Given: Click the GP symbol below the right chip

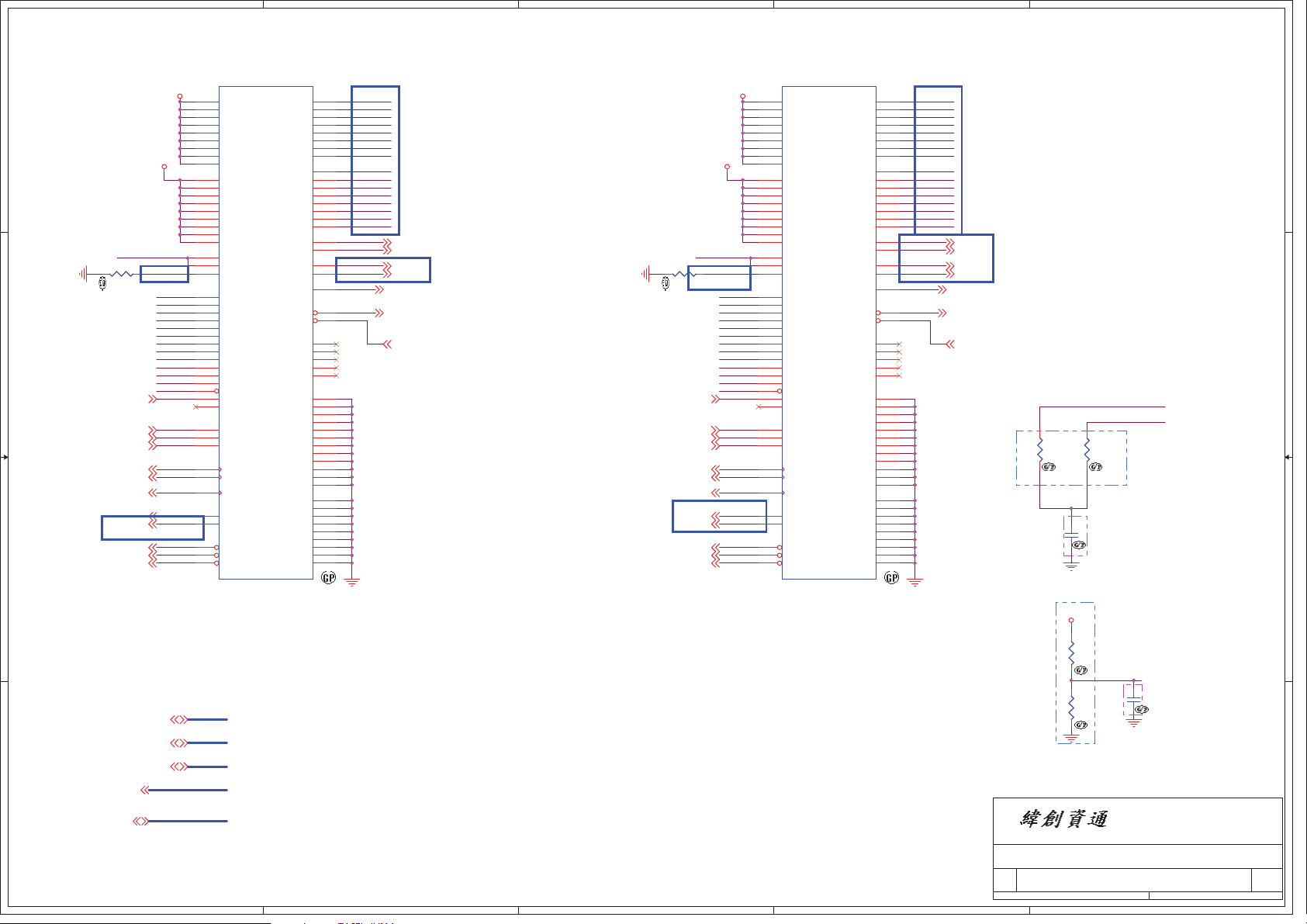Looking at the screenshot, I should [891, 577].
